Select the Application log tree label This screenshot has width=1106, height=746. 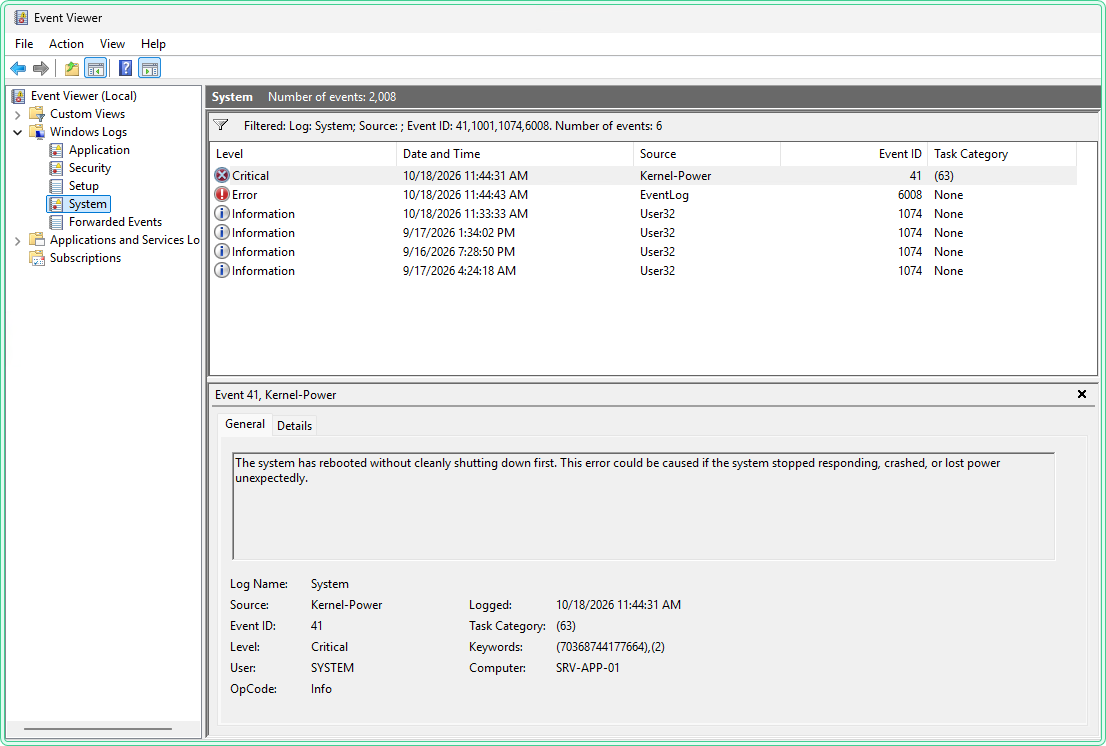coord(99,150)
